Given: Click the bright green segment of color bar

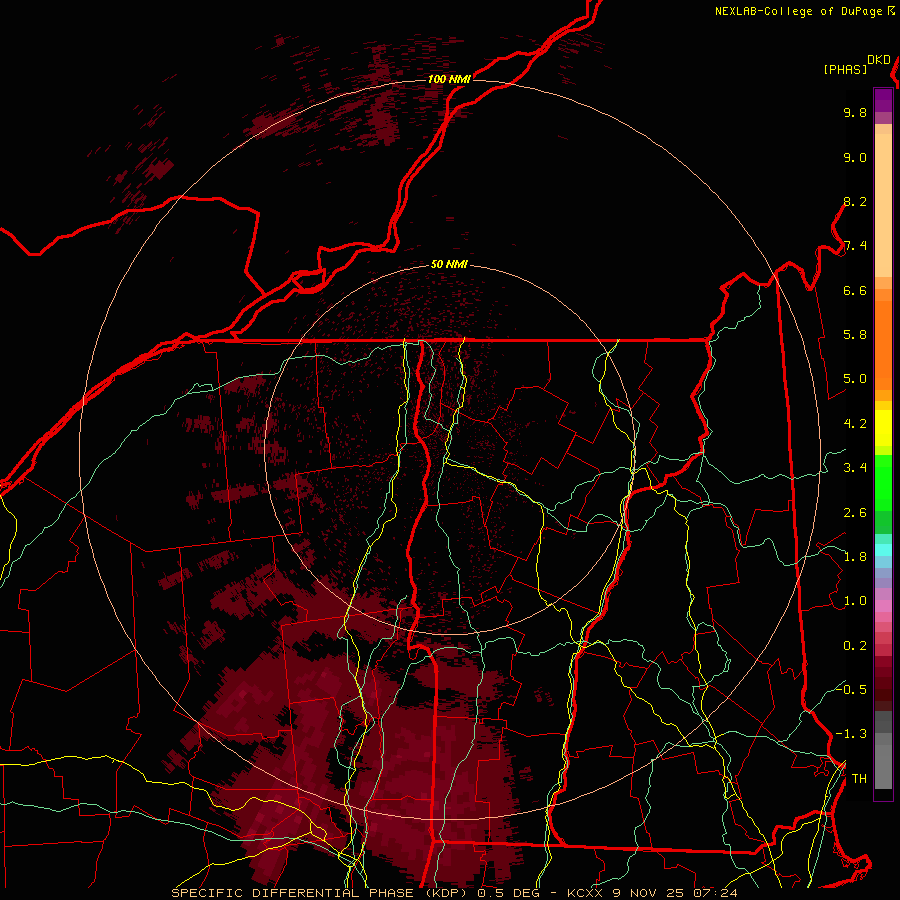Looking at the screenshot, I should [x=883, y=483].
